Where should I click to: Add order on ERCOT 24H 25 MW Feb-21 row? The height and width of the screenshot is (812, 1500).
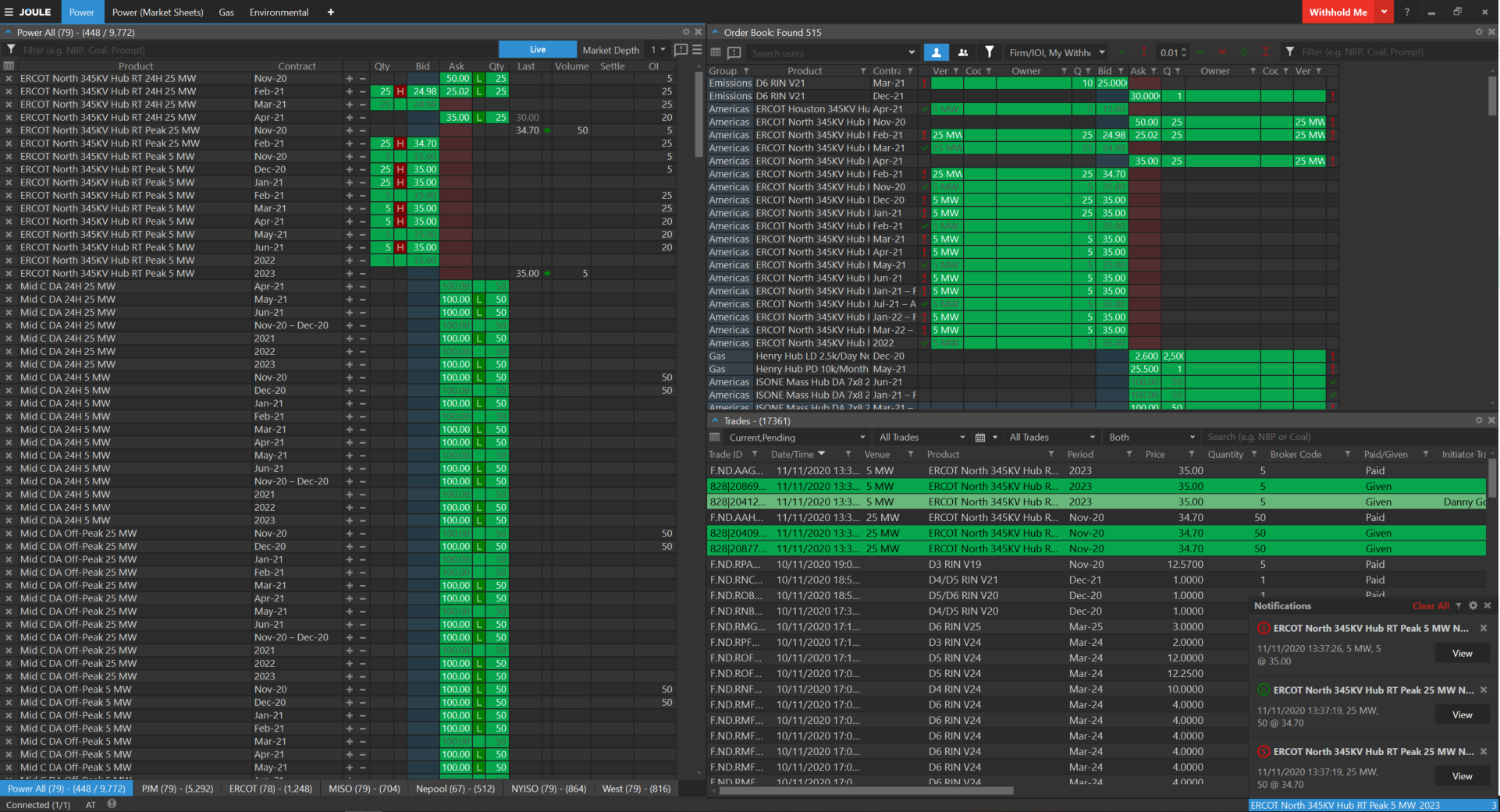349,91
